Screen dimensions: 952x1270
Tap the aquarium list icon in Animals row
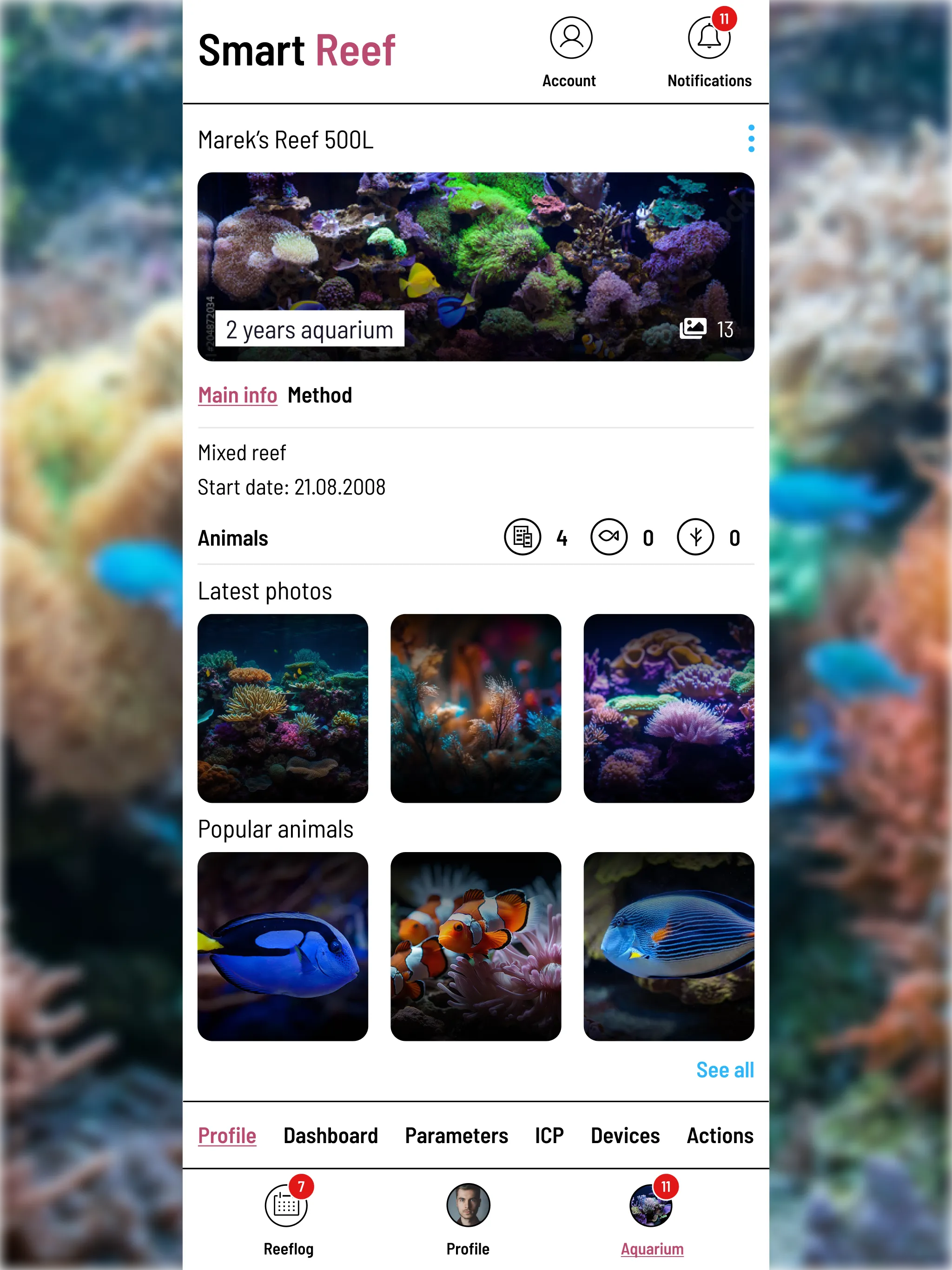point(522,537)
